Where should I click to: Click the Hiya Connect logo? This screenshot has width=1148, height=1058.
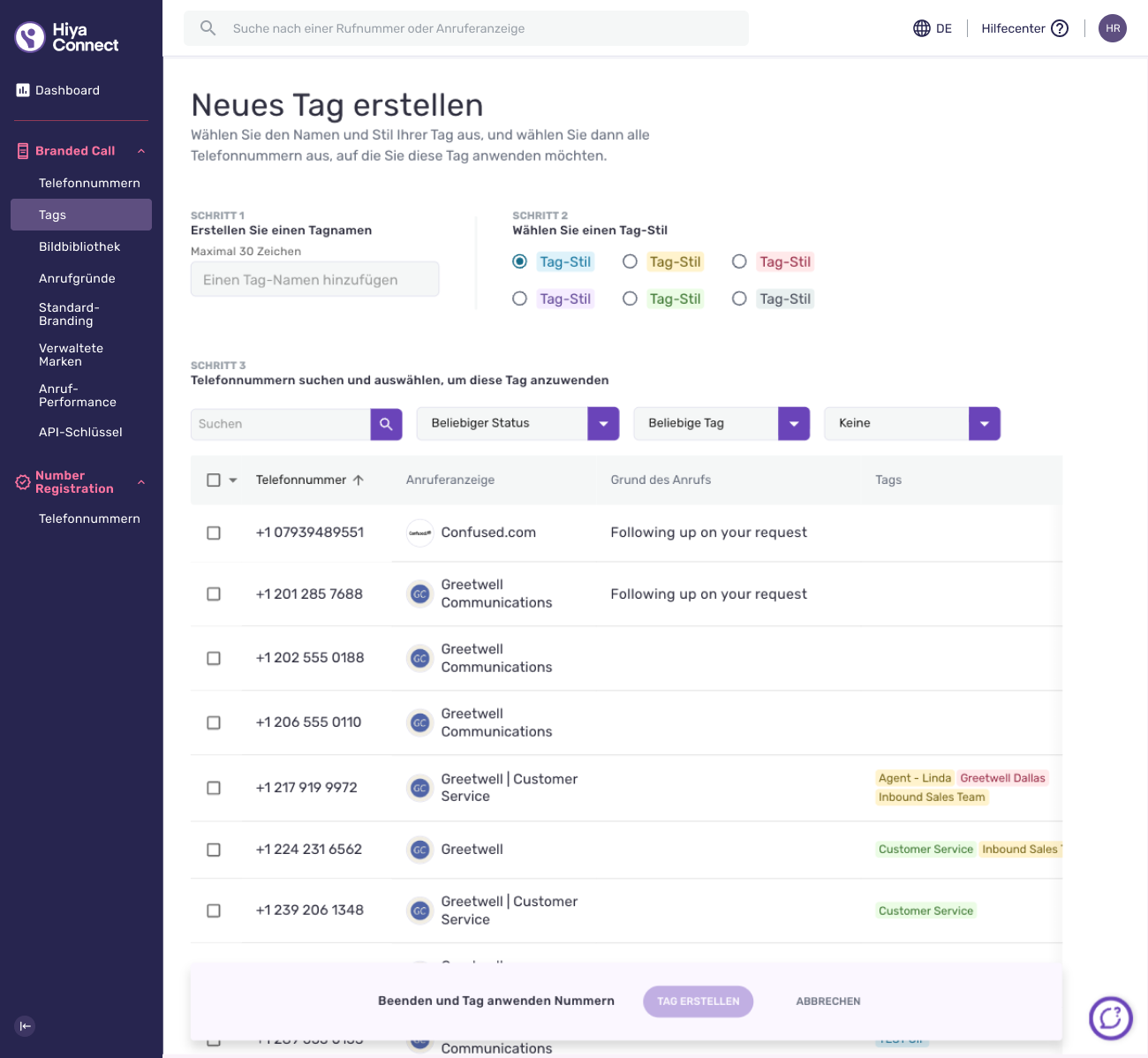click(x=66, y=37)
